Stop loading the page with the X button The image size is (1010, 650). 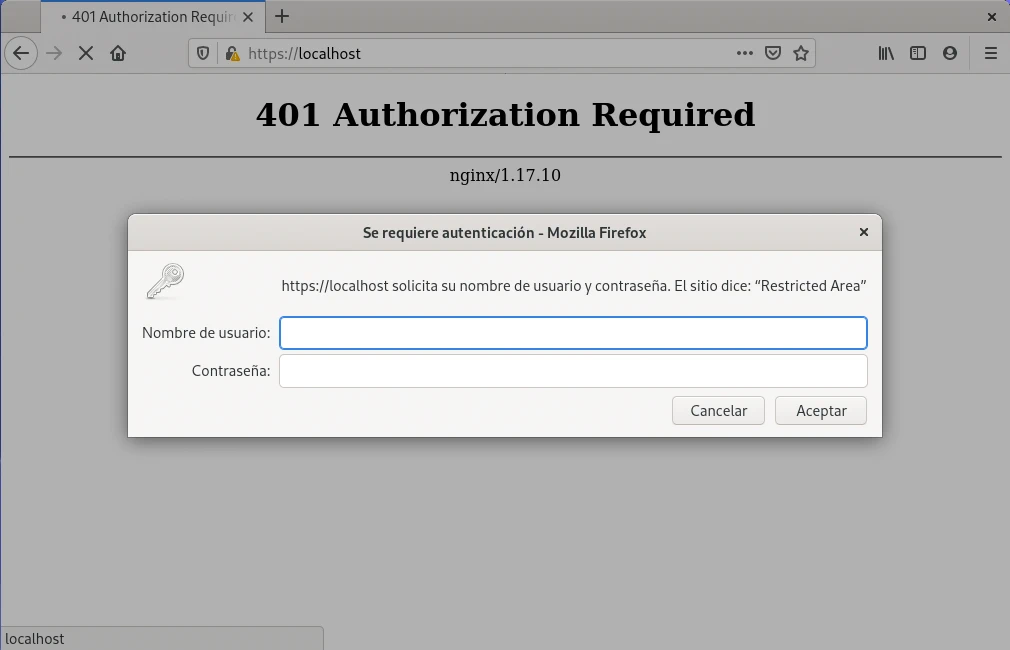pyautogui.click(x=86, y=53)
